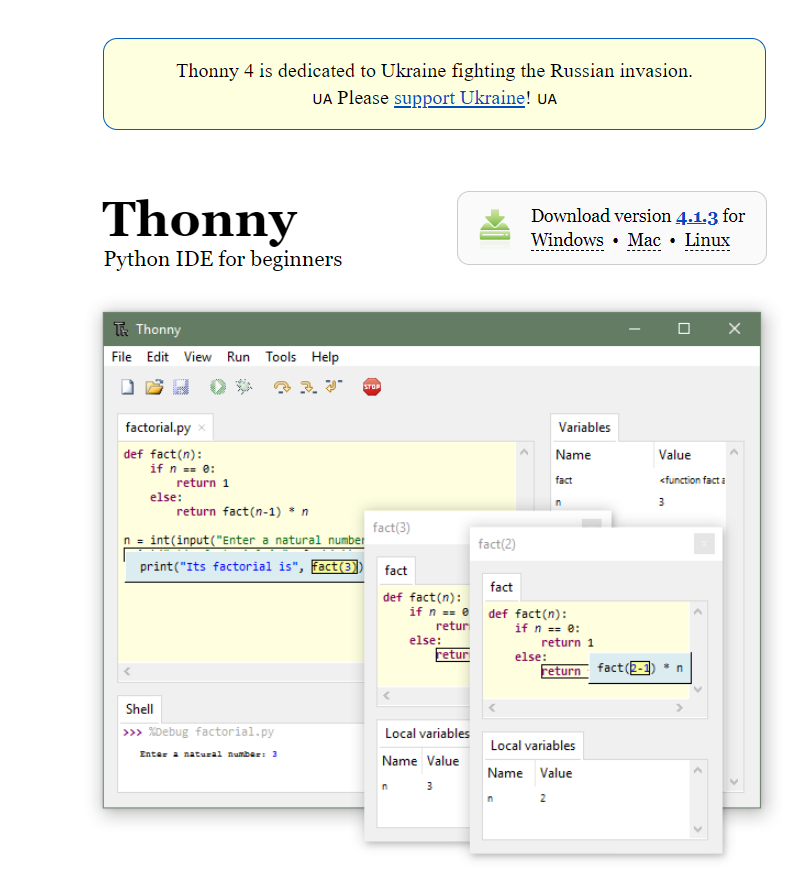
Task: Start debugging with the bug icon
Action: [x=244, y=386]
